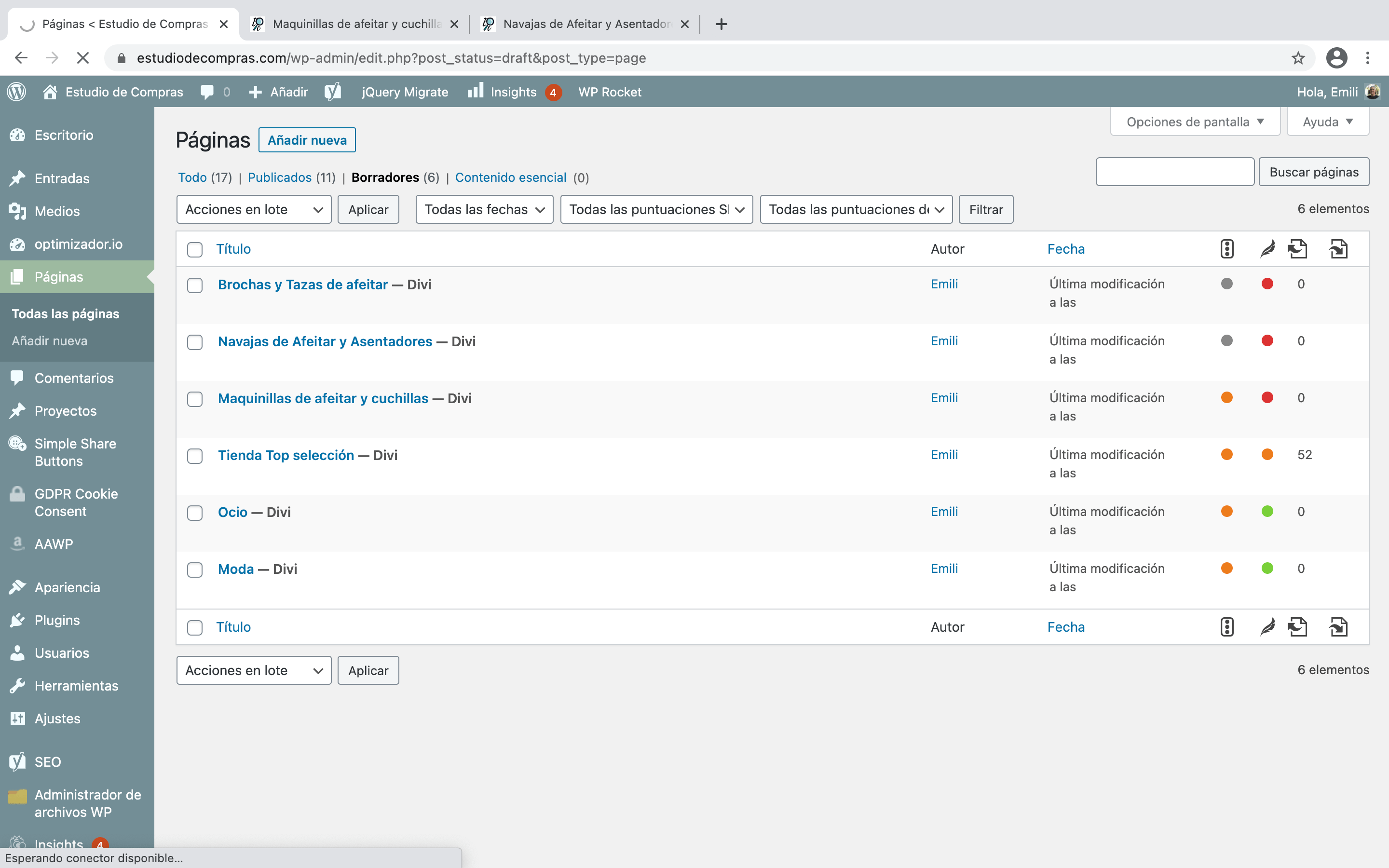This screenshot has width=1389, height=868.
Task: Show Todo (17) pages filter
Action: coord(205,177)
